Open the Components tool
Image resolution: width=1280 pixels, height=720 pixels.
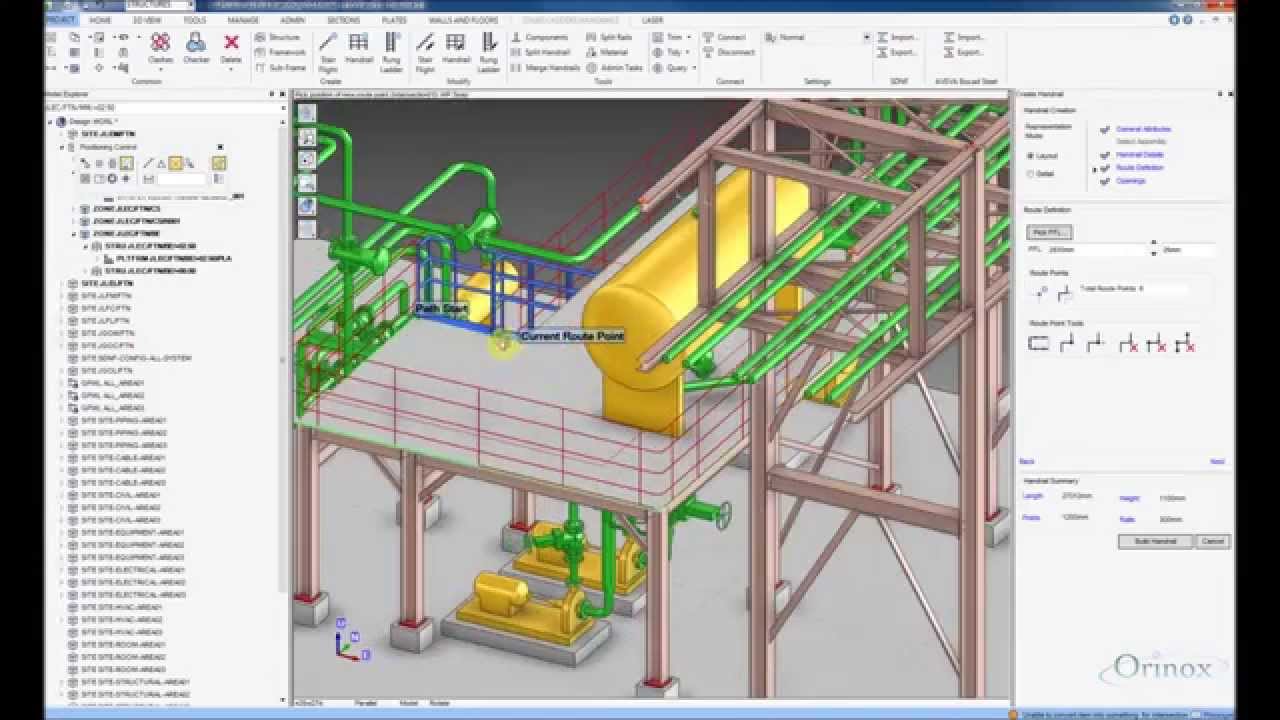coord(540,38)
